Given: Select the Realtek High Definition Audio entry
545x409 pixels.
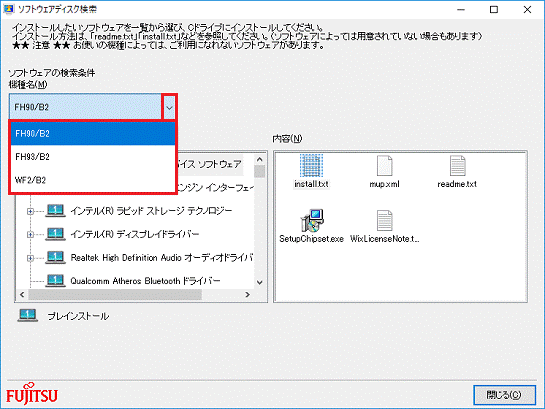Looking at the screenshot, I should 162,257.
